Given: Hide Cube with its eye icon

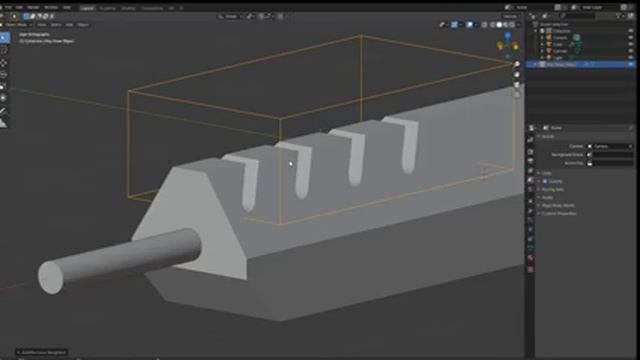Looking at the screenshot, I should [x=631, y=44].
